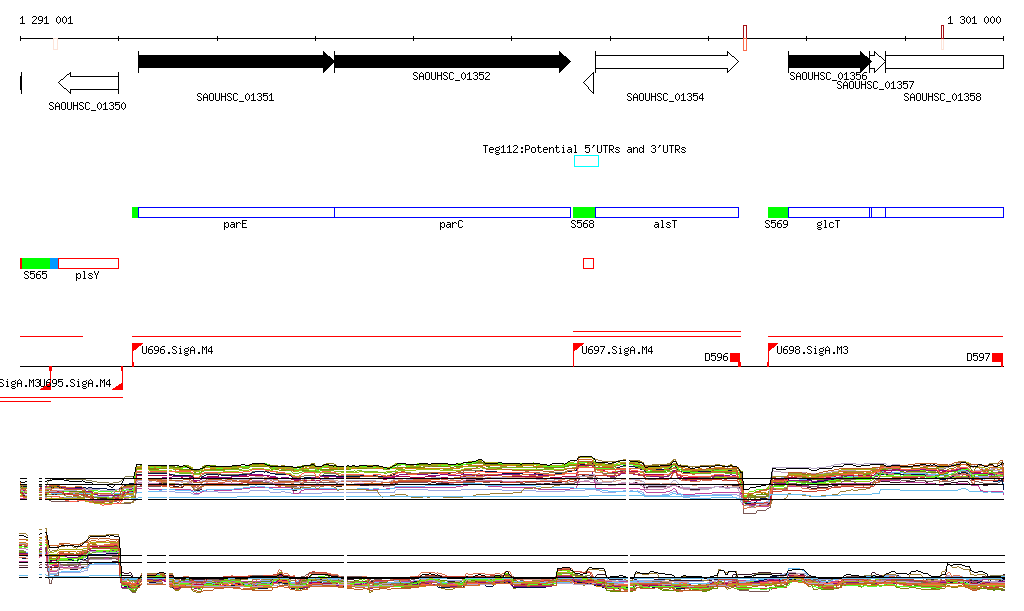Select the plsY red outlined box
The width and height of the screenshot is (1024, 611).
89,263
